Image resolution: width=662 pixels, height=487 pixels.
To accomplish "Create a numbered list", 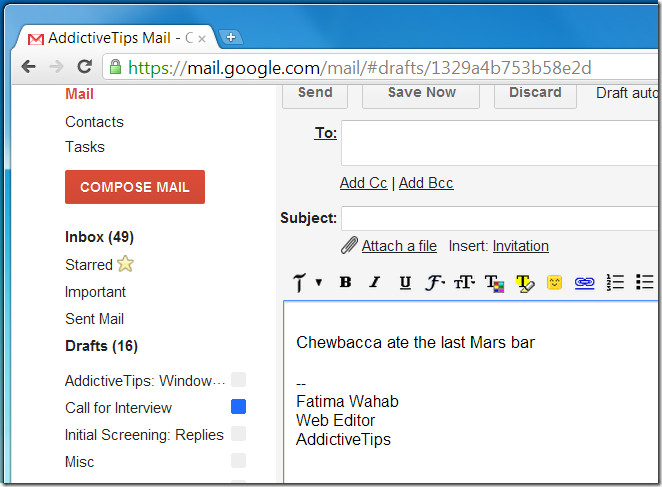I will point(615,282).
